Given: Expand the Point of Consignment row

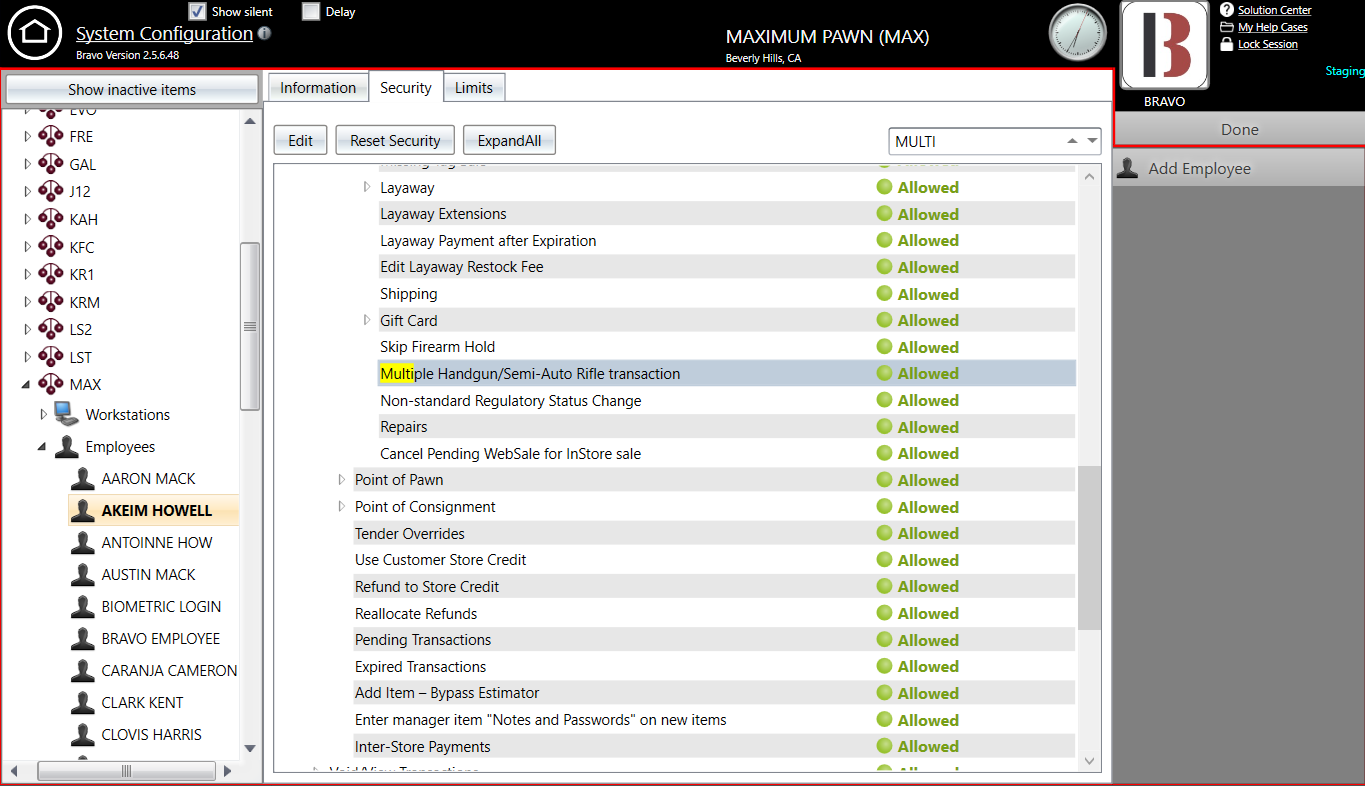Looking at the screenshot, I should point(342,507).
